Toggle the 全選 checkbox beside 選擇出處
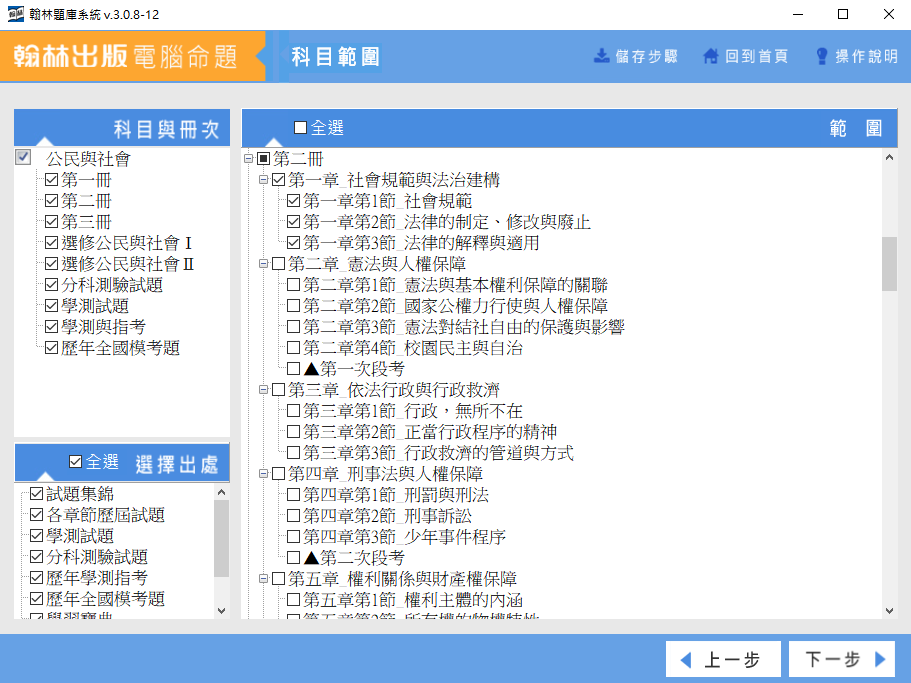This screenshot has width=911, height=683. click(76, 462)
